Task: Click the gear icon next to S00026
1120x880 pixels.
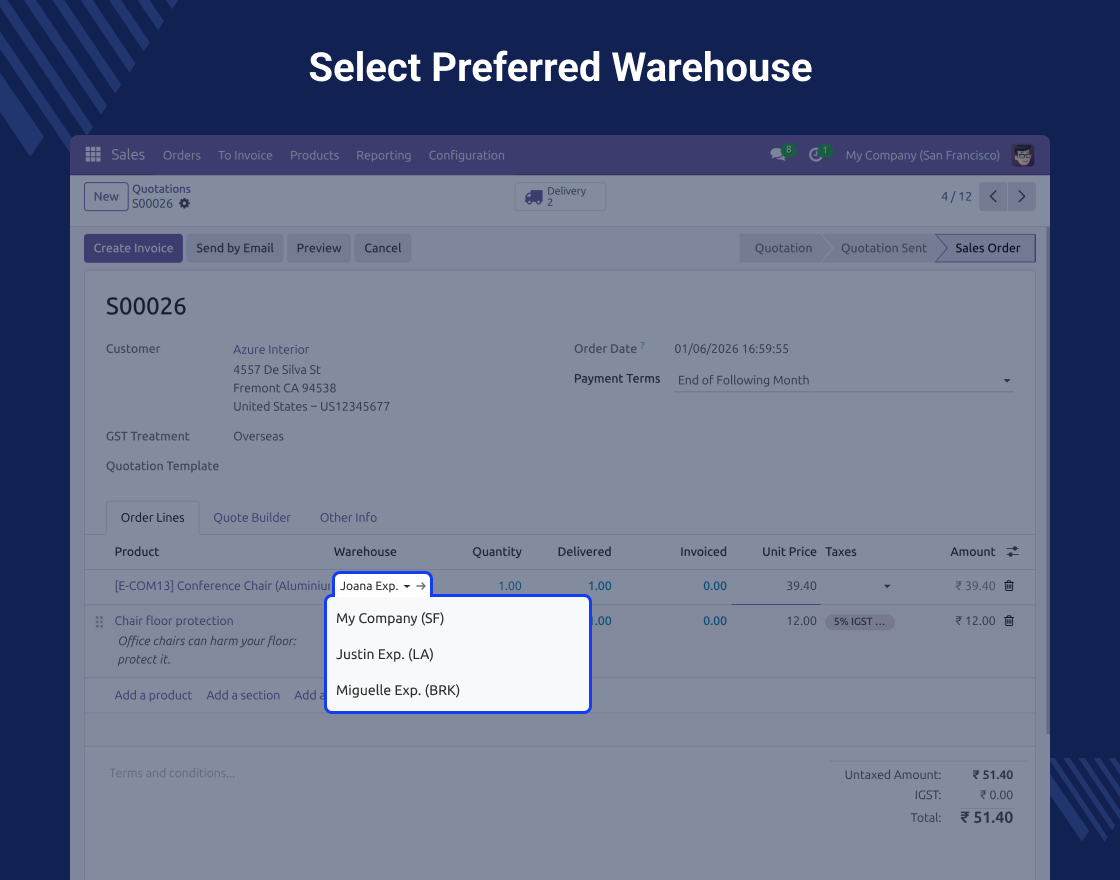Action: [184, 204]
